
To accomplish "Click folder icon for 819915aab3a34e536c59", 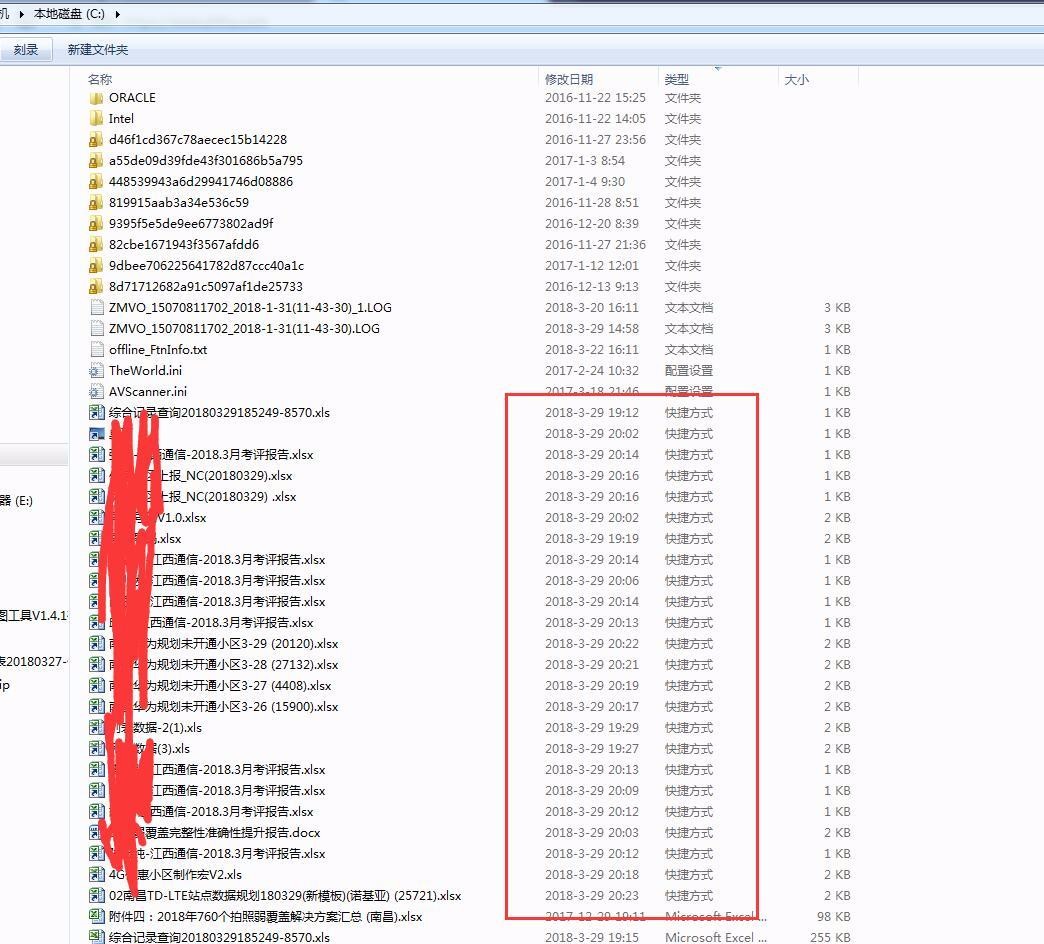I will (x=96, y=202).
